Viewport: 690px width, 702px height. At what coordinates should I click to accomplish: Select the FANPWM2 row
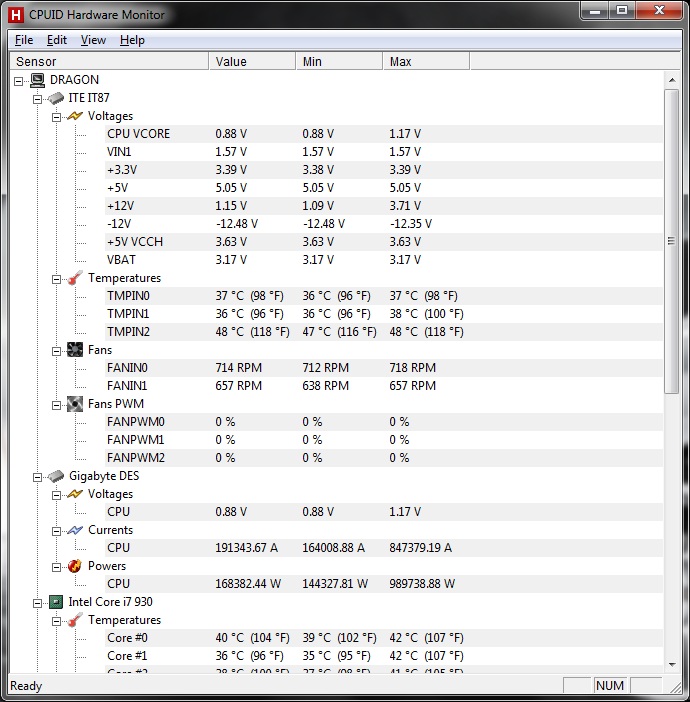coord(384,458)
